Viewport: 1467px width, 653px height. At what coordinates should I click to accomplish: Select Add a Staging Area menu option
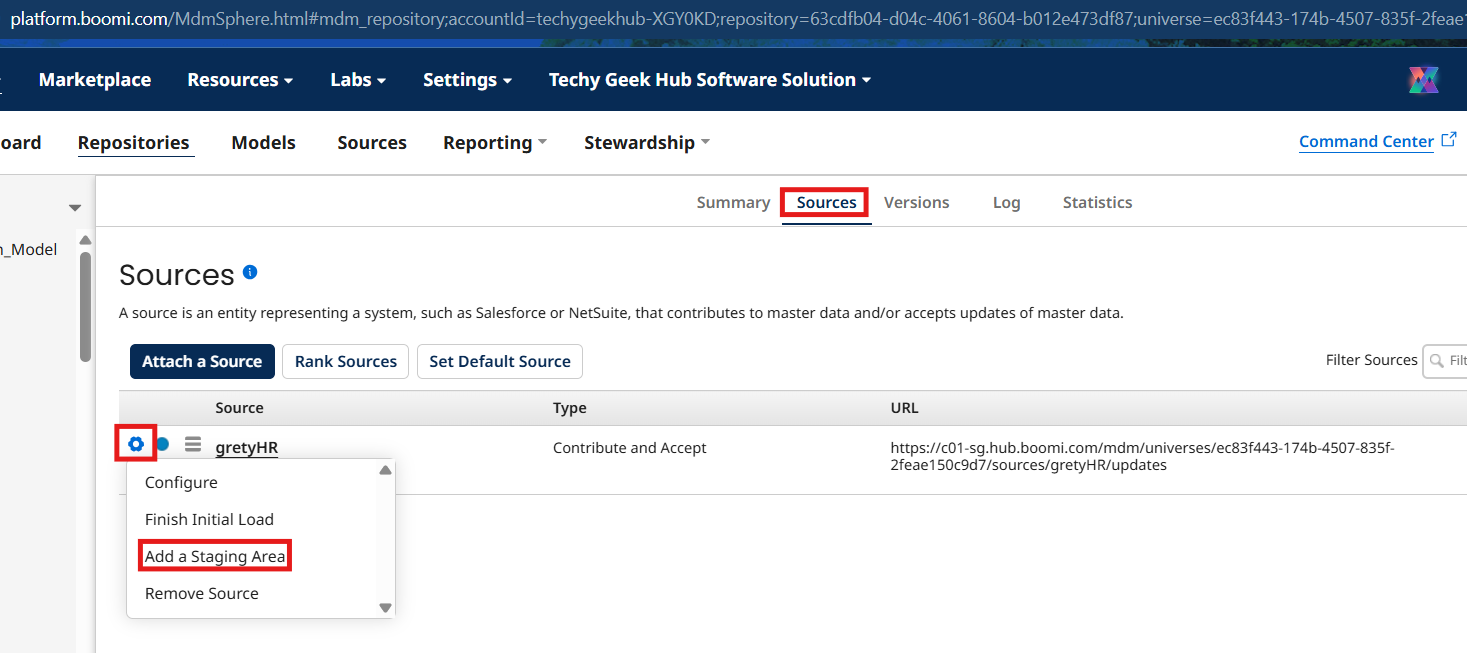click(215, 556)
